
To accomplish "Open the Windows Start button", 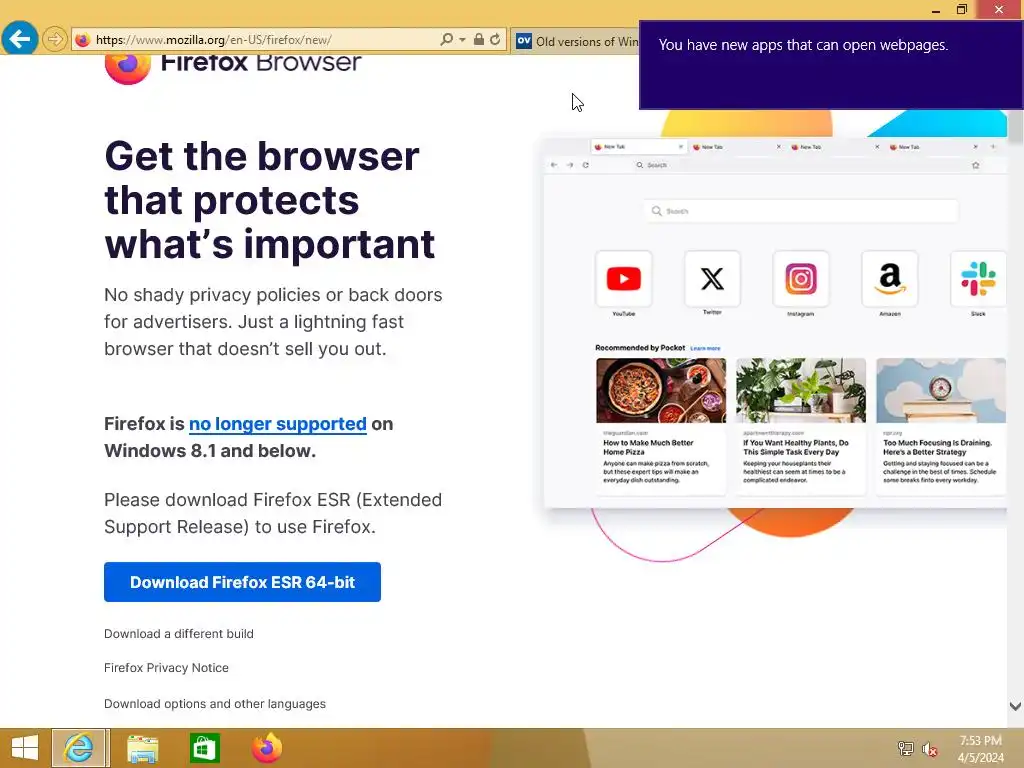I will click(x=25, y=748).
